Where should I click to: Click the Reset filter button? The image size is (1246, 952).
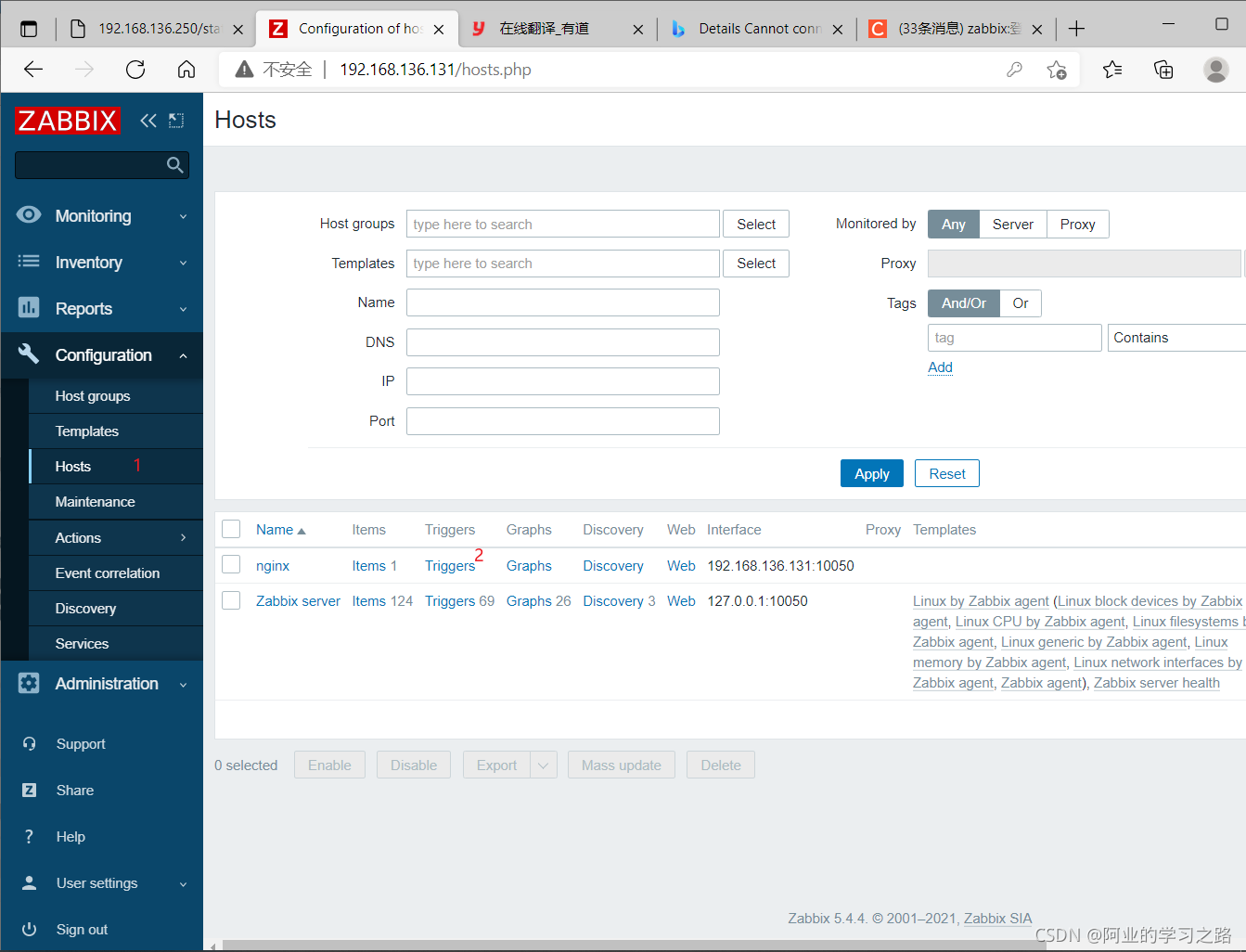tap(946, 473)
